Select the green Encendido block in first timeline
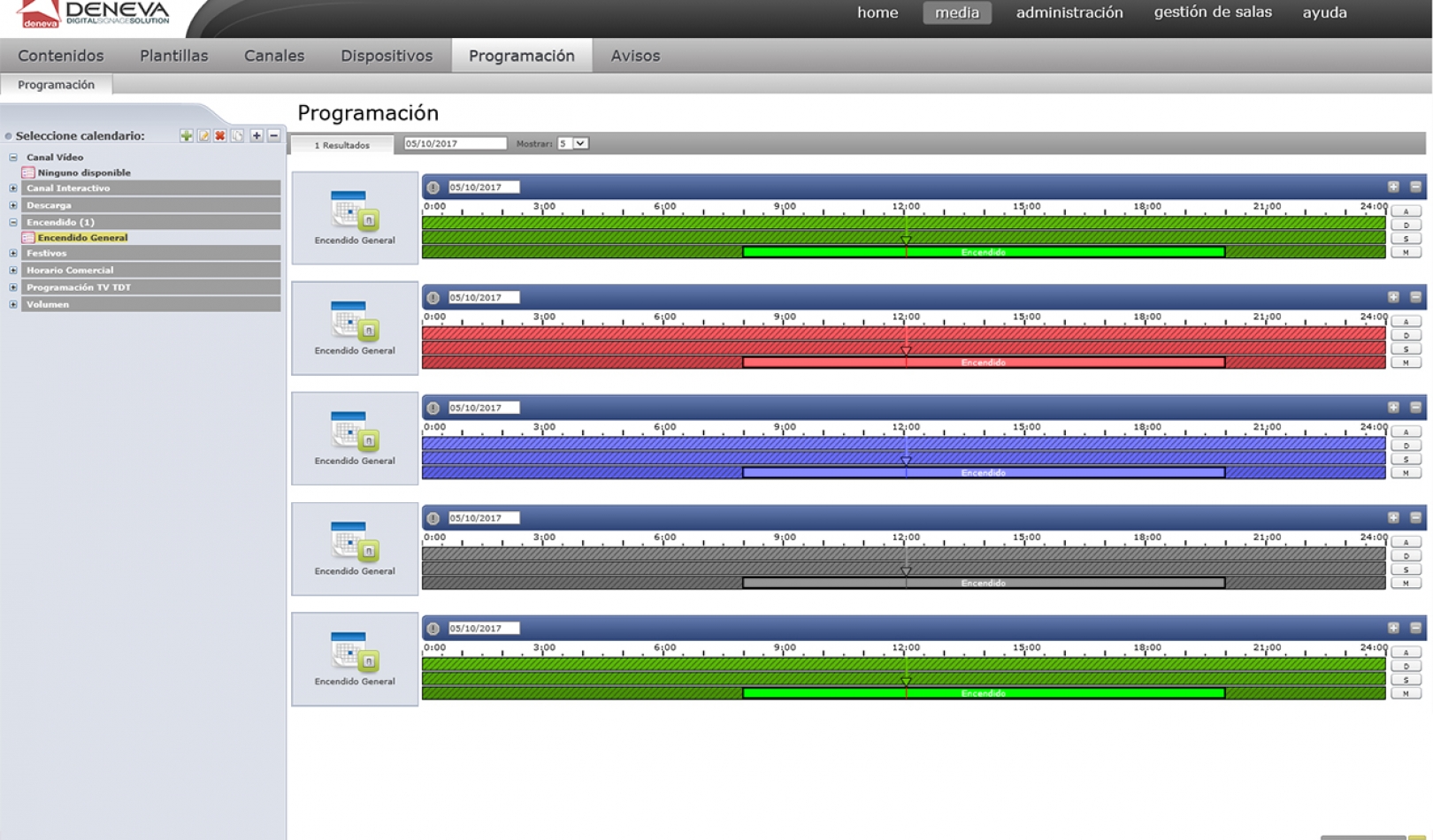 [983, 252]
